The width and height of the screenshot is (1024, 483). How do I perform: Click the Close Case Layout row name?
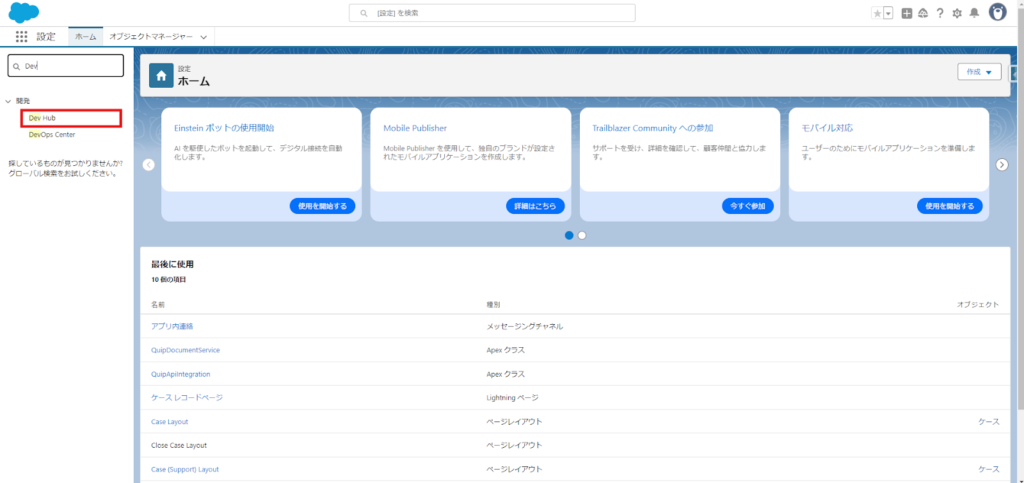tap(179, 445)
